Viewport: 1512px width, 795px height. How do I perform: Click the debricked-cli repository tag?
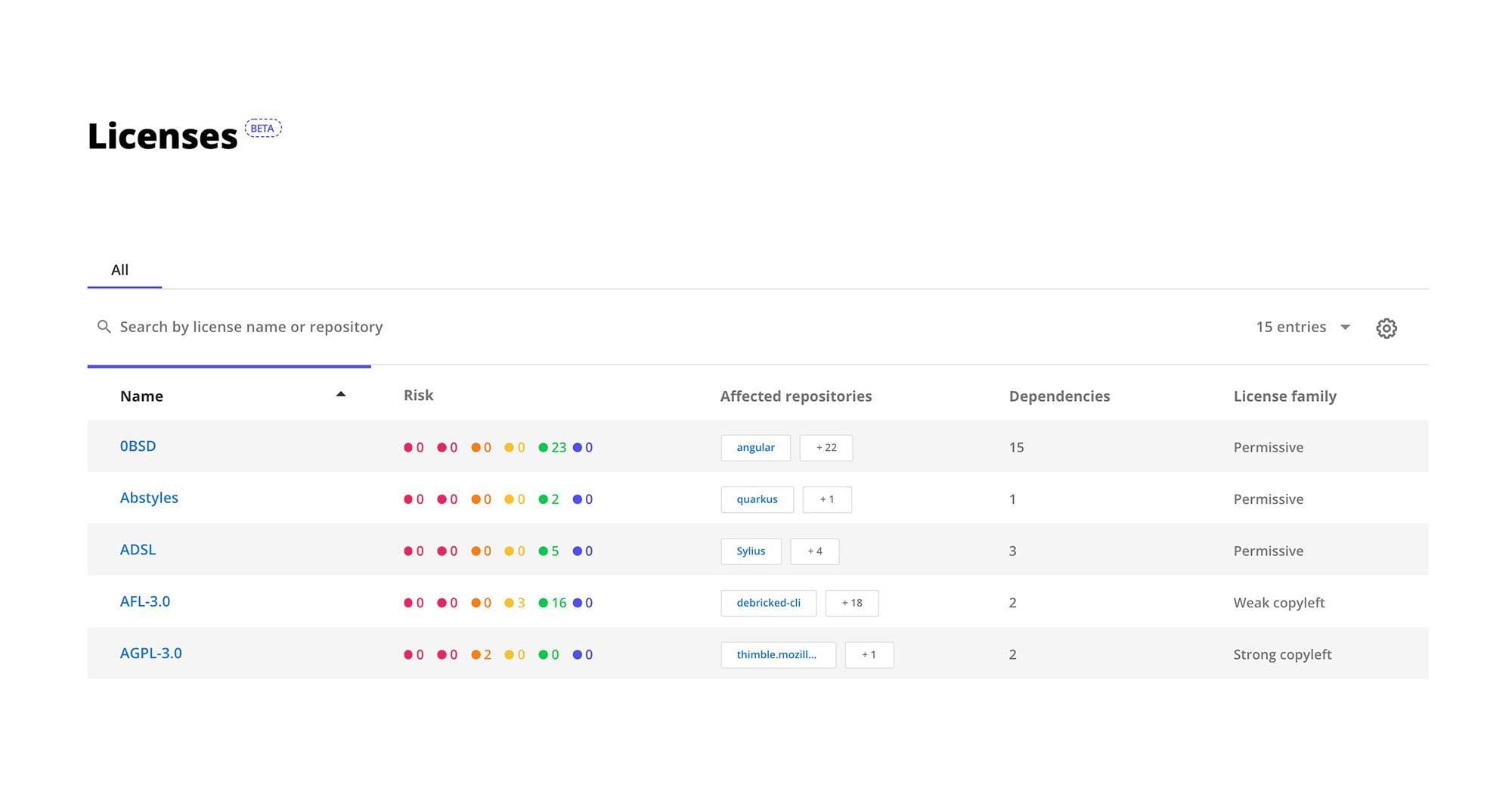(768, 603)
